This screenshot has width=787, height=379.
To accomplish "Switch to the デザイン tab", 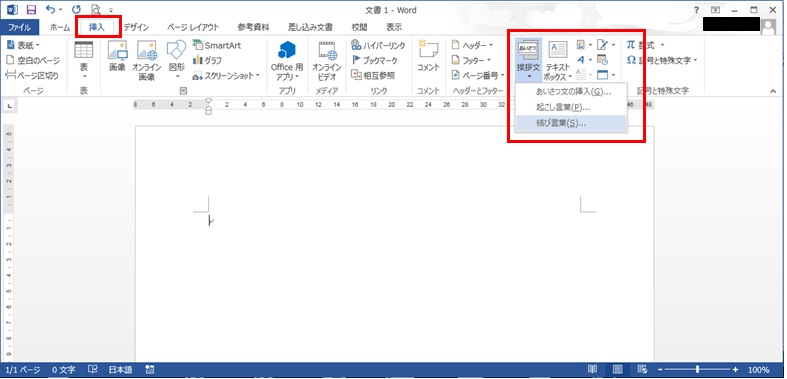I will coord(136,27).
